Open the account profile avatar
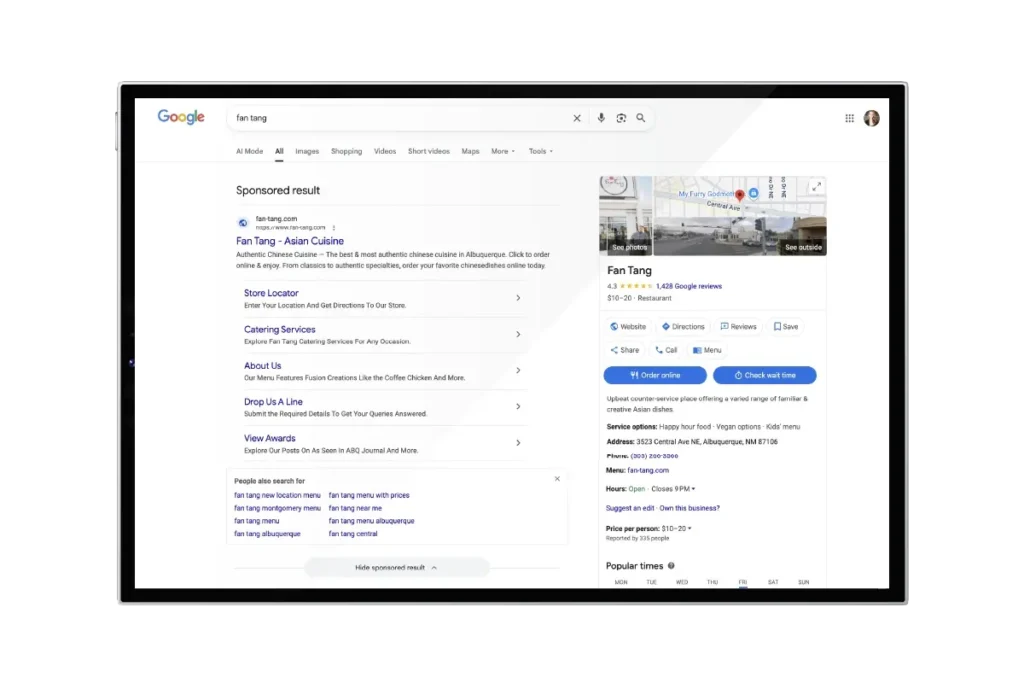Screen dimensions: 1024x683 (x=872, y=118)
